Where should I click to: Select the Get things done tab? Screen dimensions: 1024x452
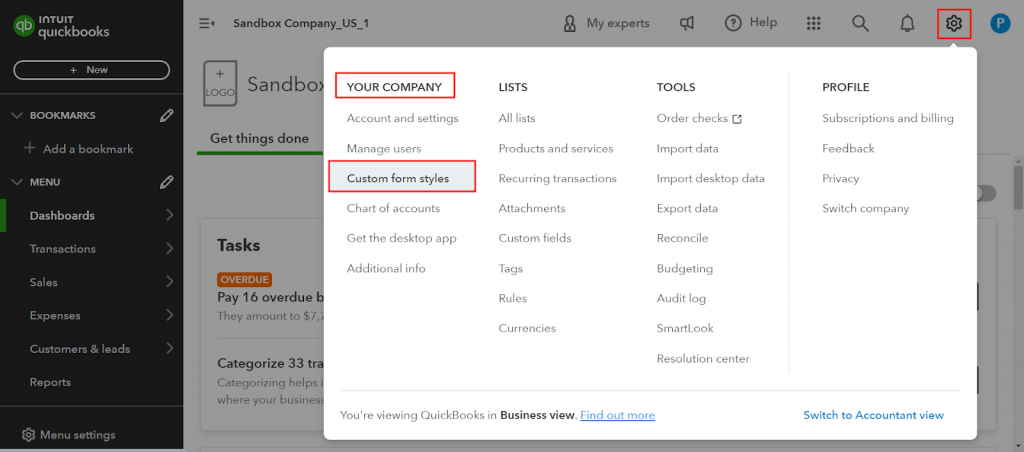point(259,138)
